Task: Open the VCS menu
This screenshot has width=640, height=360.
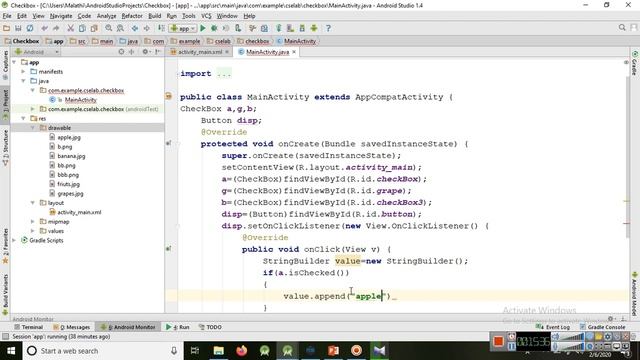Action: pyautogui.click(x=206, y=16)
